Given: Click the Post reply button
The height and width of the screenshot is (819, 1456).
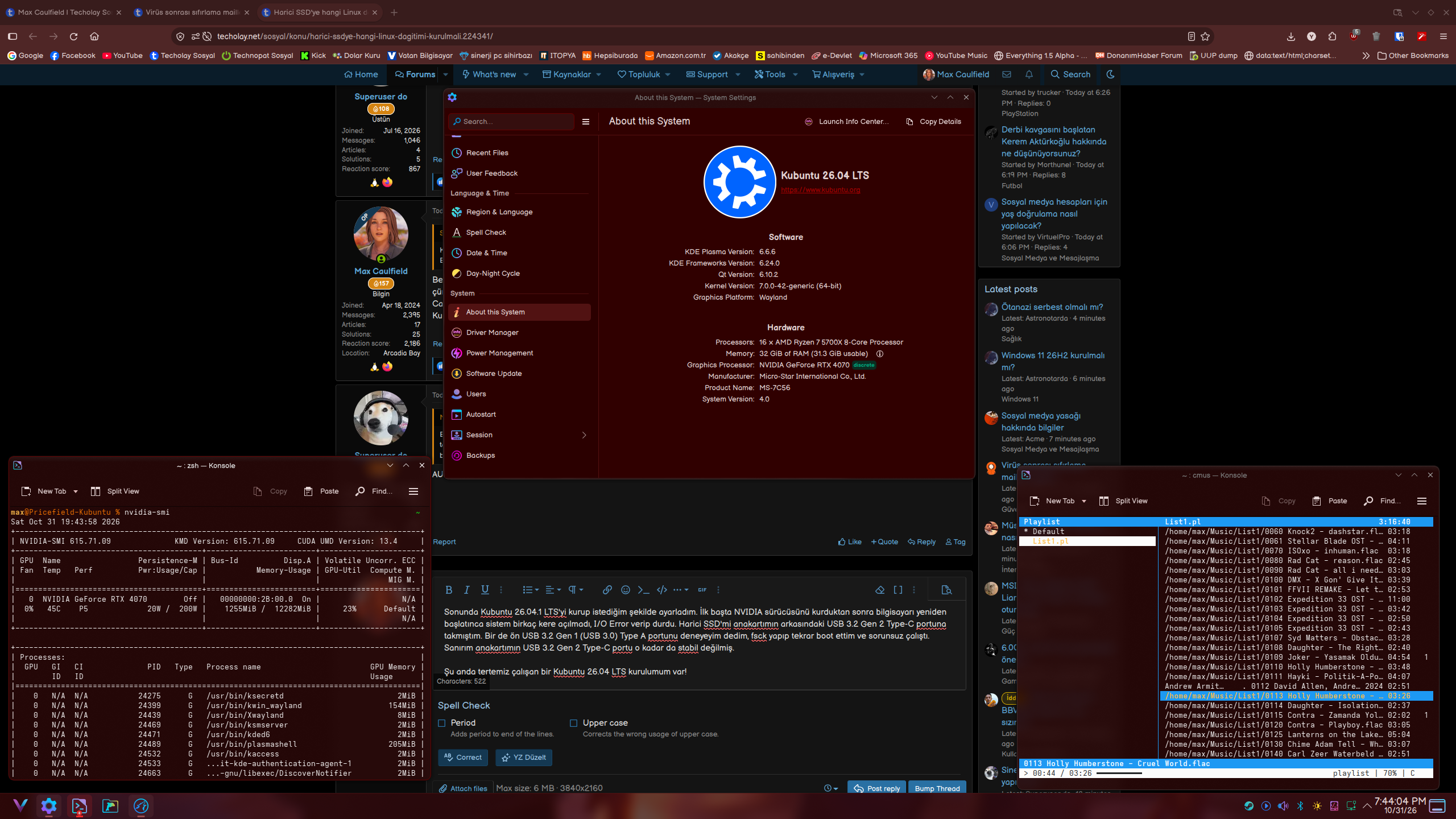Looking at the screenshot, I should [877, 788].
